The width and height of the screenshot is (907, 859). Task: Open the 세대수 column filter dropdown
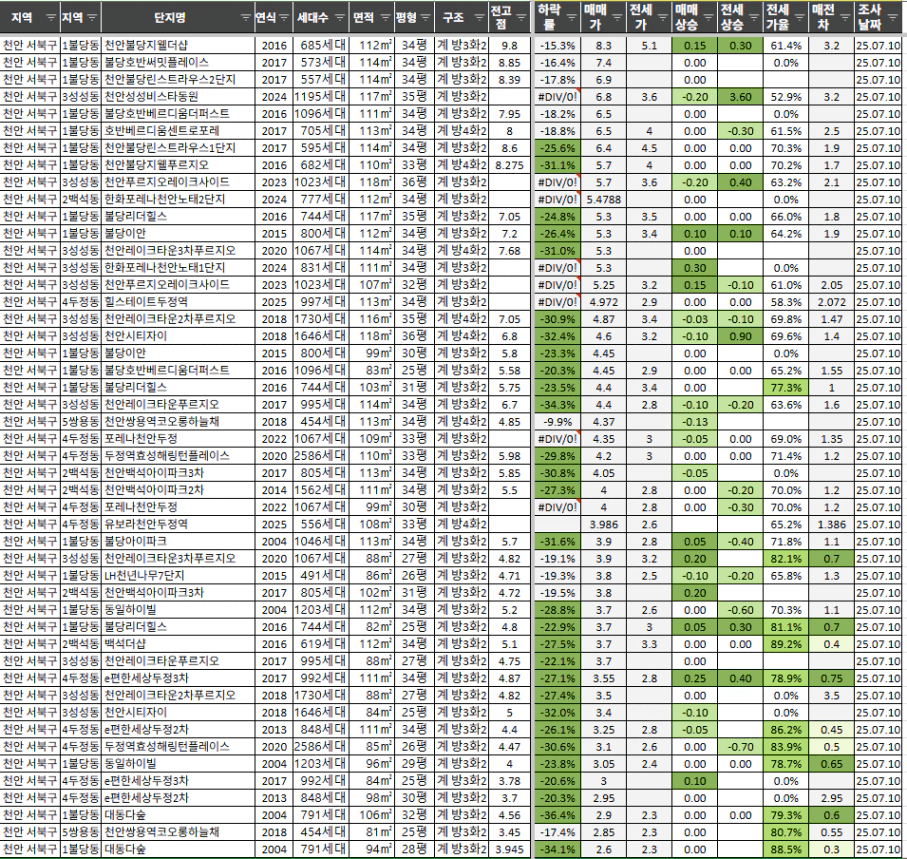[x=340, y=18]
